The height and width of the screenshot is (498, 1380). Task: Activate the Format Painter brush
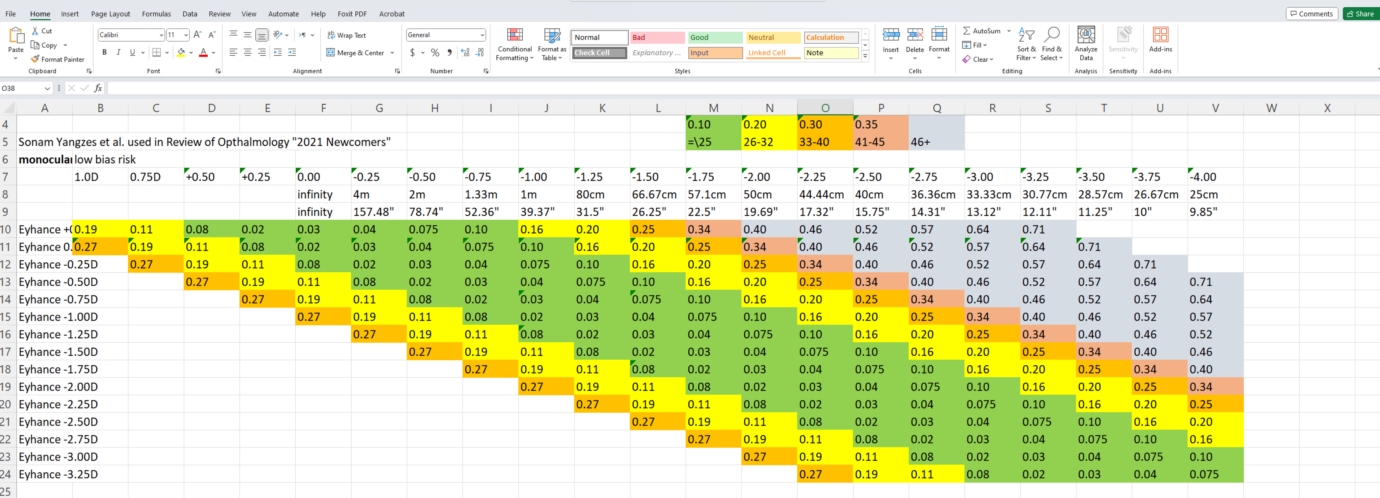coord(36,59)
